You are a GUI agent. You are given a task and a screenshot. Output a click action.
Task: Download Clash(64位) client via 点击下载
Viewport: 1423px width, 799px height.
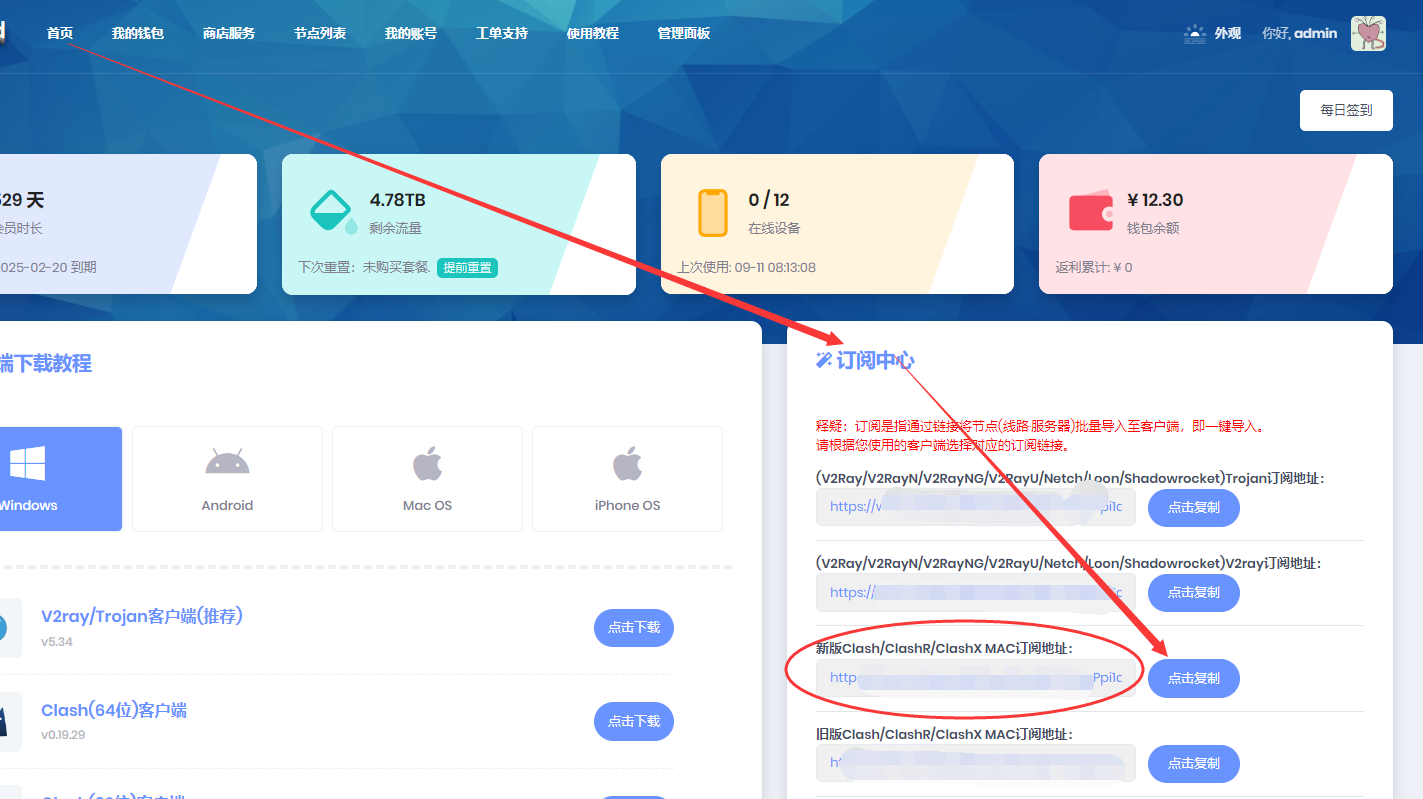pos(634,721)
